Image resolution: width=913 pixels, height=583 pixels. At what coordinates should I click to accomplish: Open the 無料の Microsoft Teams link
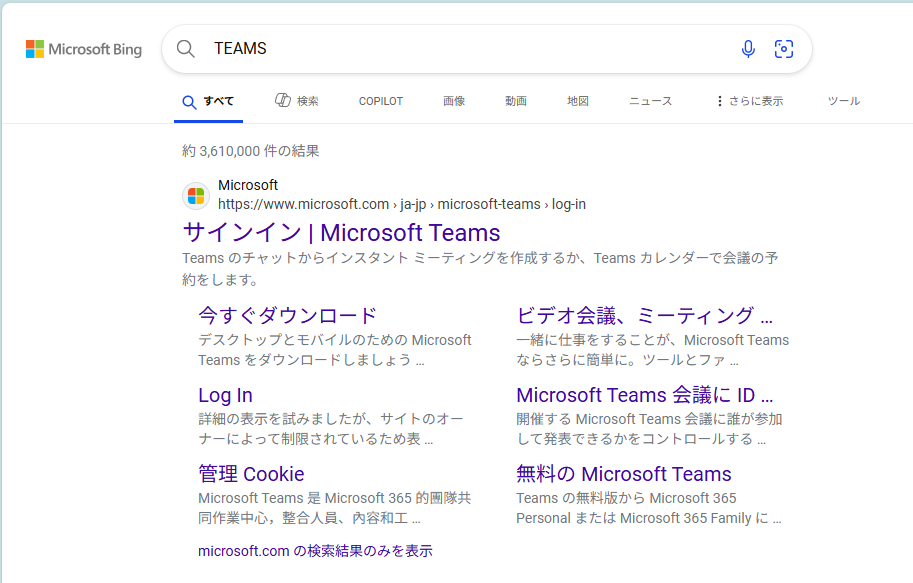(624, 474)
